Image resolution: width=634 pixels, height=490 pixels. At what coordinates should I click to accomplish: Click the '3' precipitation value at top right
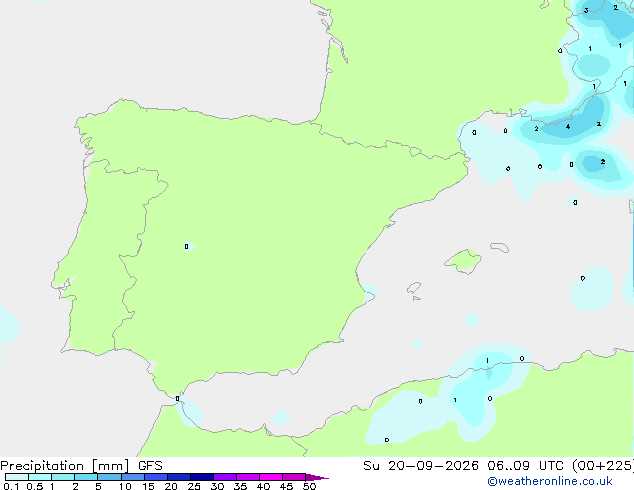(x=586, y=11)
